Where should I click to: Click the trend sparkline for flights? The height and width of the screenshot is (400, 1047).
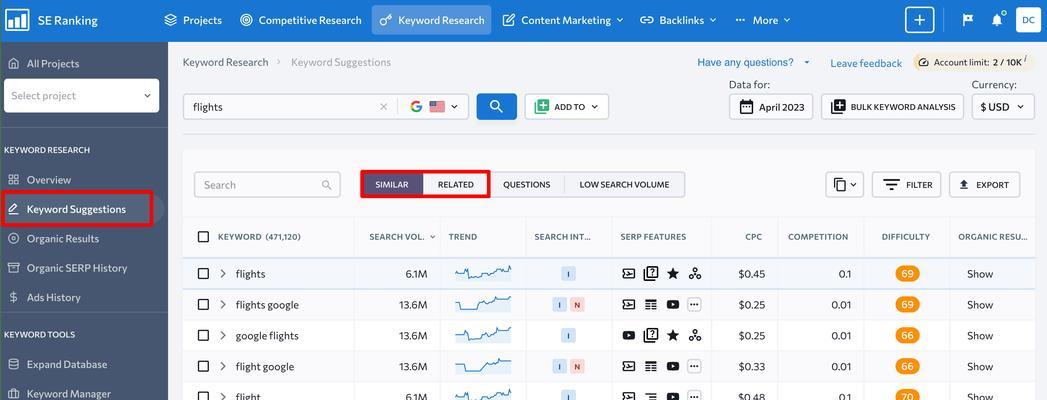[x=483, y=272]
